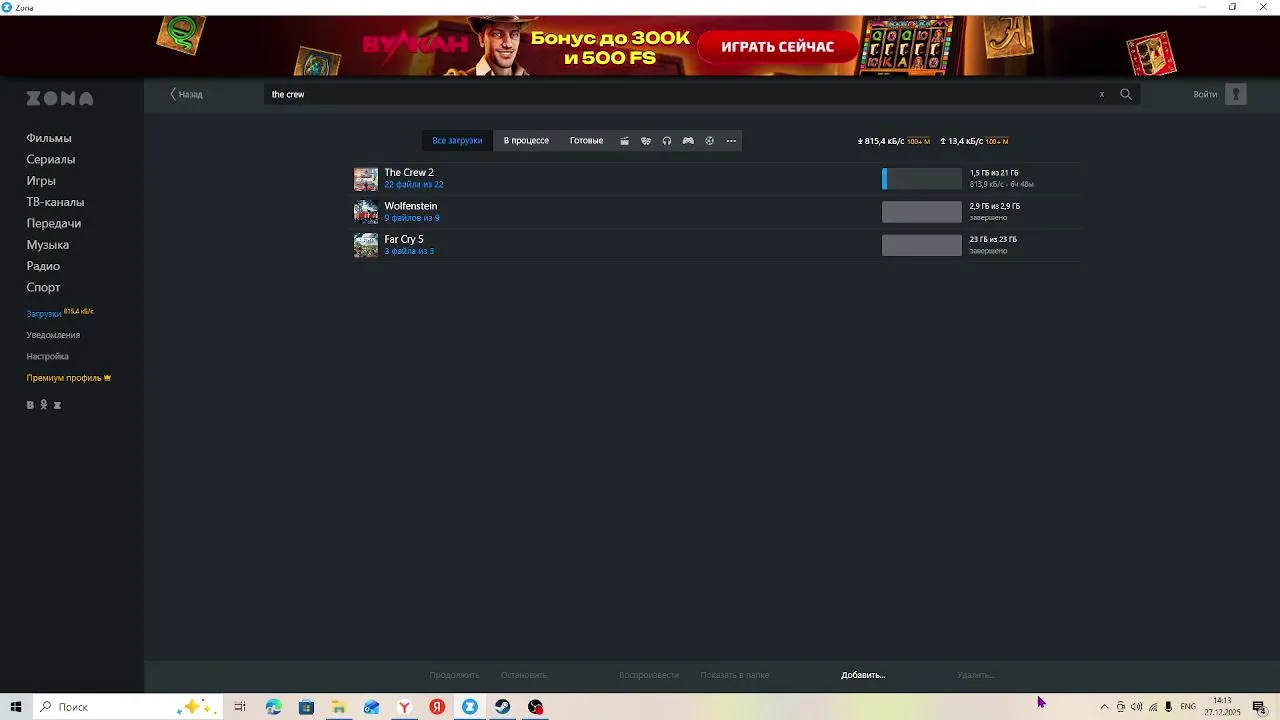This screenshot has width=1280, height=720.
Task: Filter downloads by sport ball icon
Action: point(709,141)
